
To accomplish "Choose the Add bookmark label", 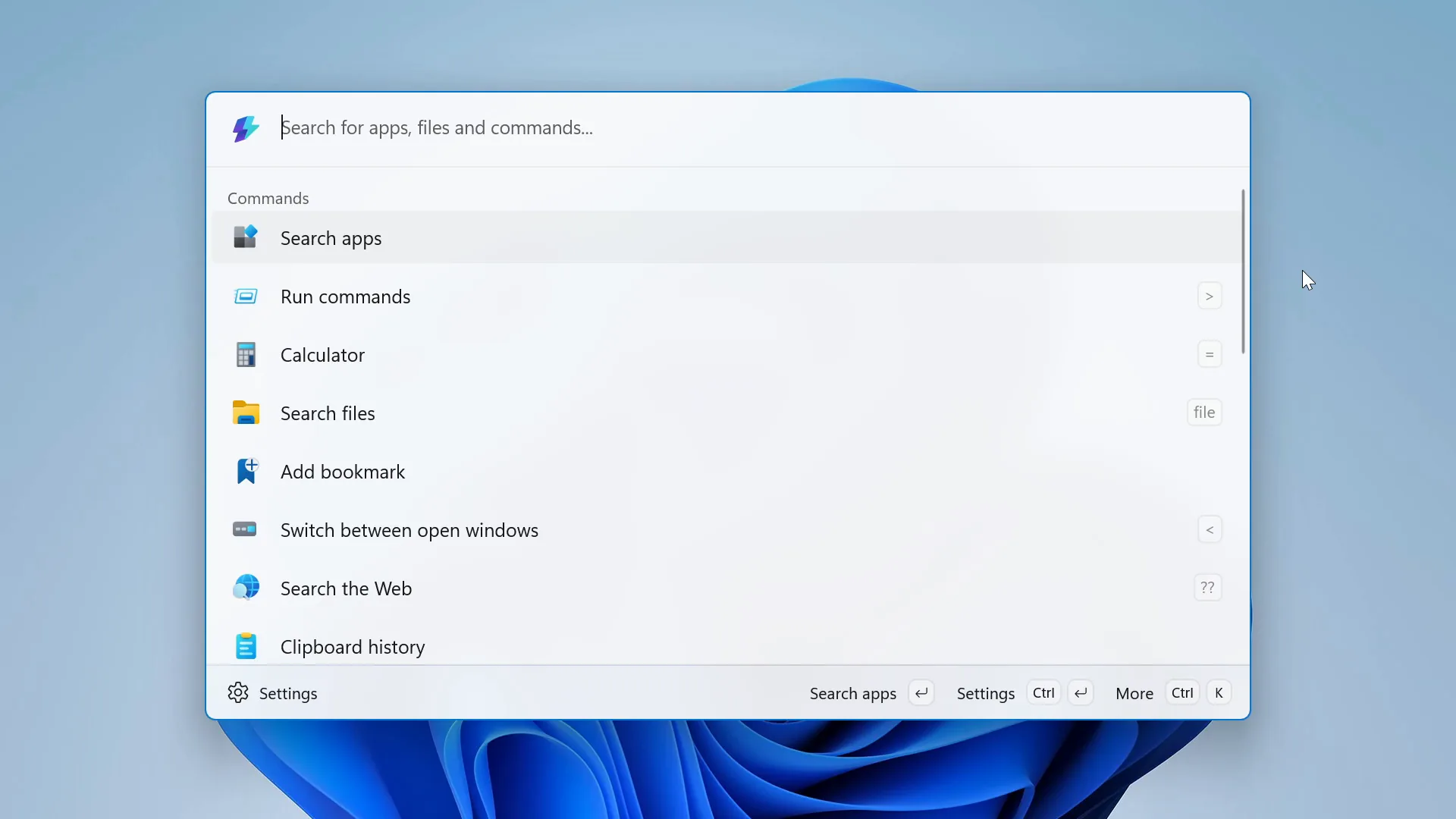I will 343,472.
